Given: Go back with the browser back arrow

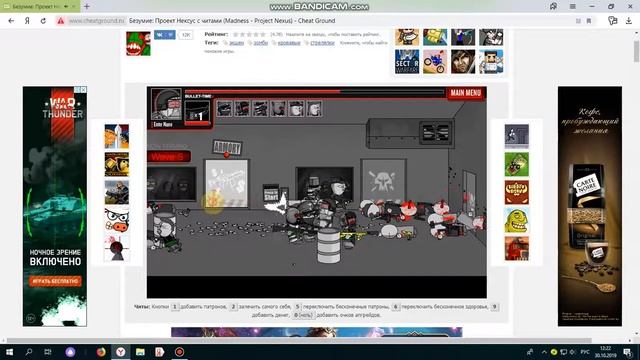Looking at the screenshot, I should pyautogui.click(x=11, y=21).
